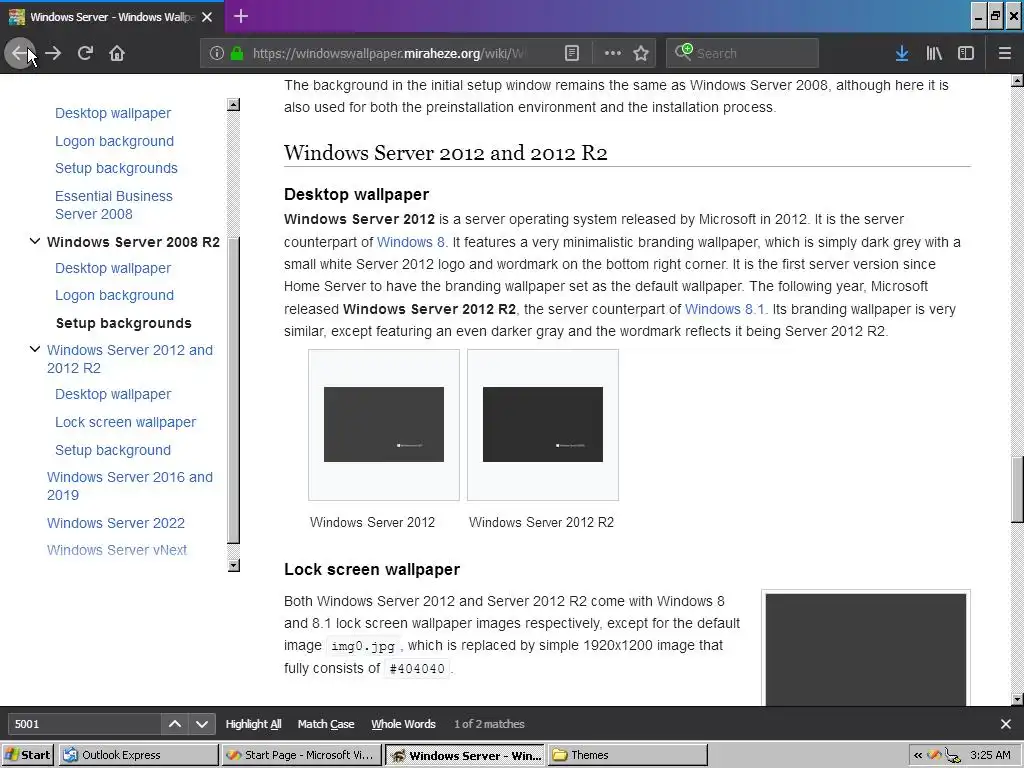Viewport: 1024px width, 768px height.
Task: Click the Search box in toolbar
Action: click(742, 53)
